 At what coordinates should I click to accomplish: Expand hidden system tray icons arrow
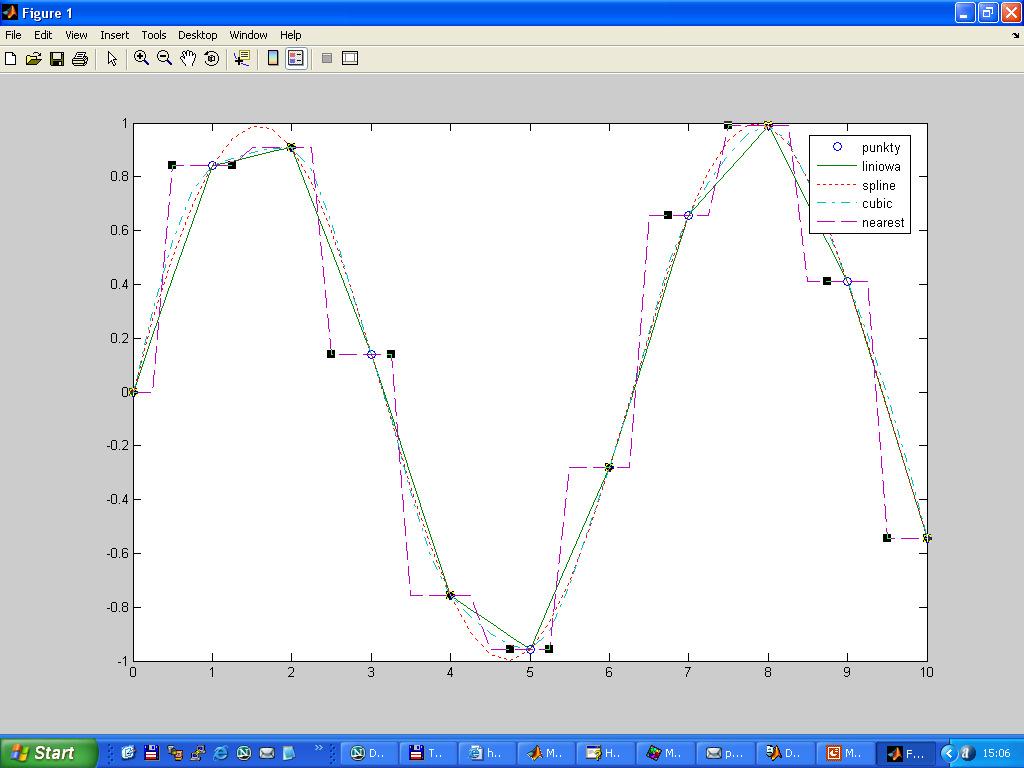[x=948, y=754]
